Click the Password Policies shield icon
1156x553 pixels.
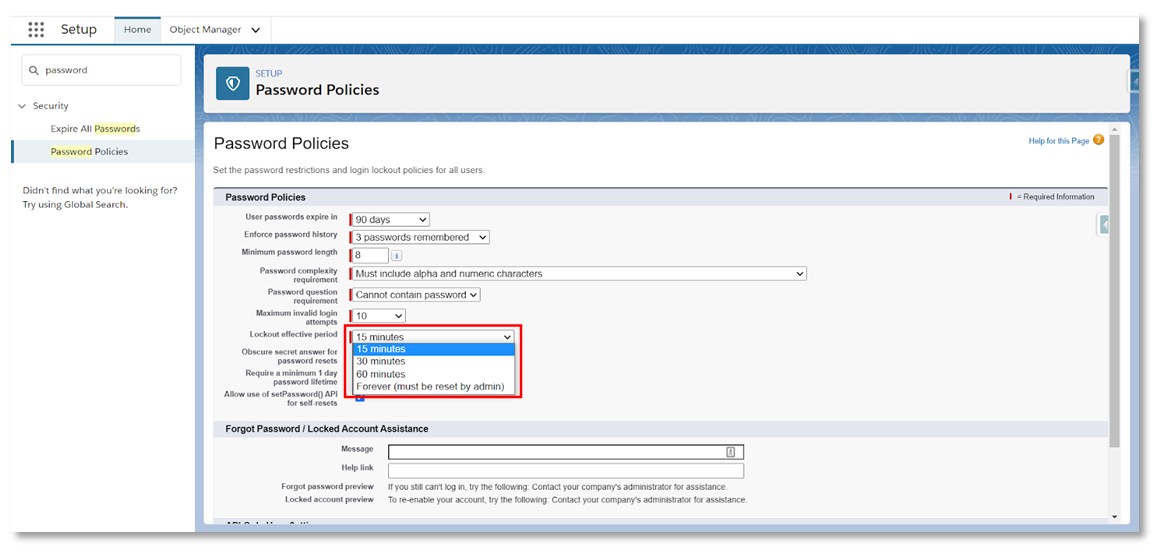[232, 83]
